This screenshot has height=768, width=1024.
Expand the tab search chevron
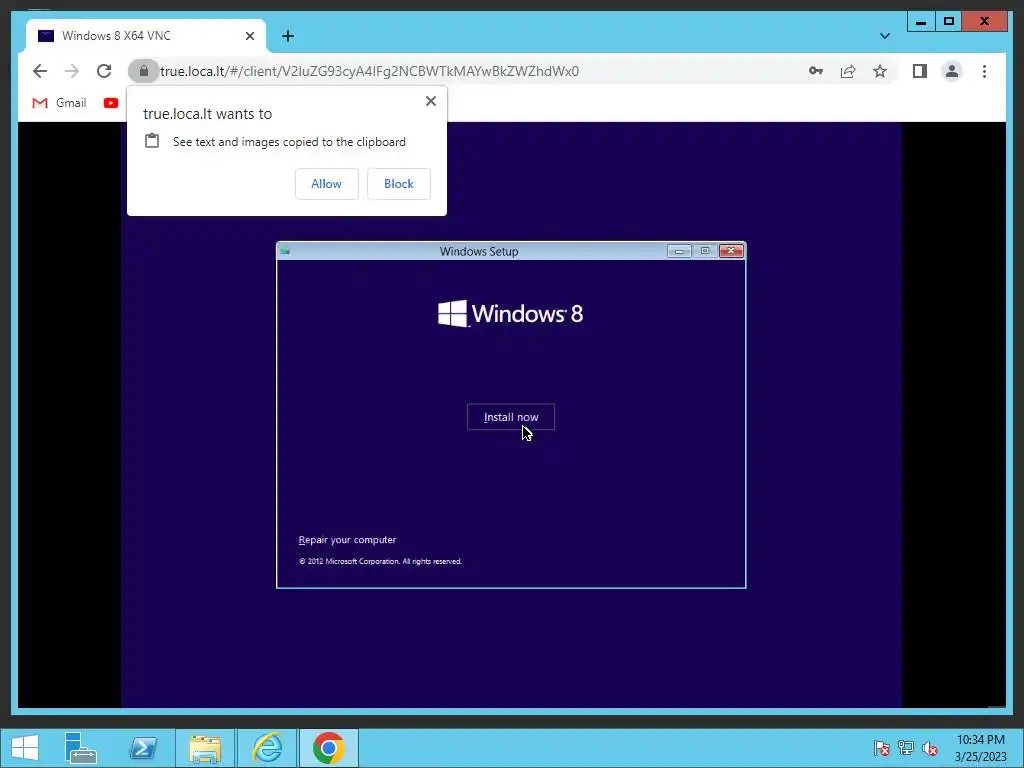(885, 36)
